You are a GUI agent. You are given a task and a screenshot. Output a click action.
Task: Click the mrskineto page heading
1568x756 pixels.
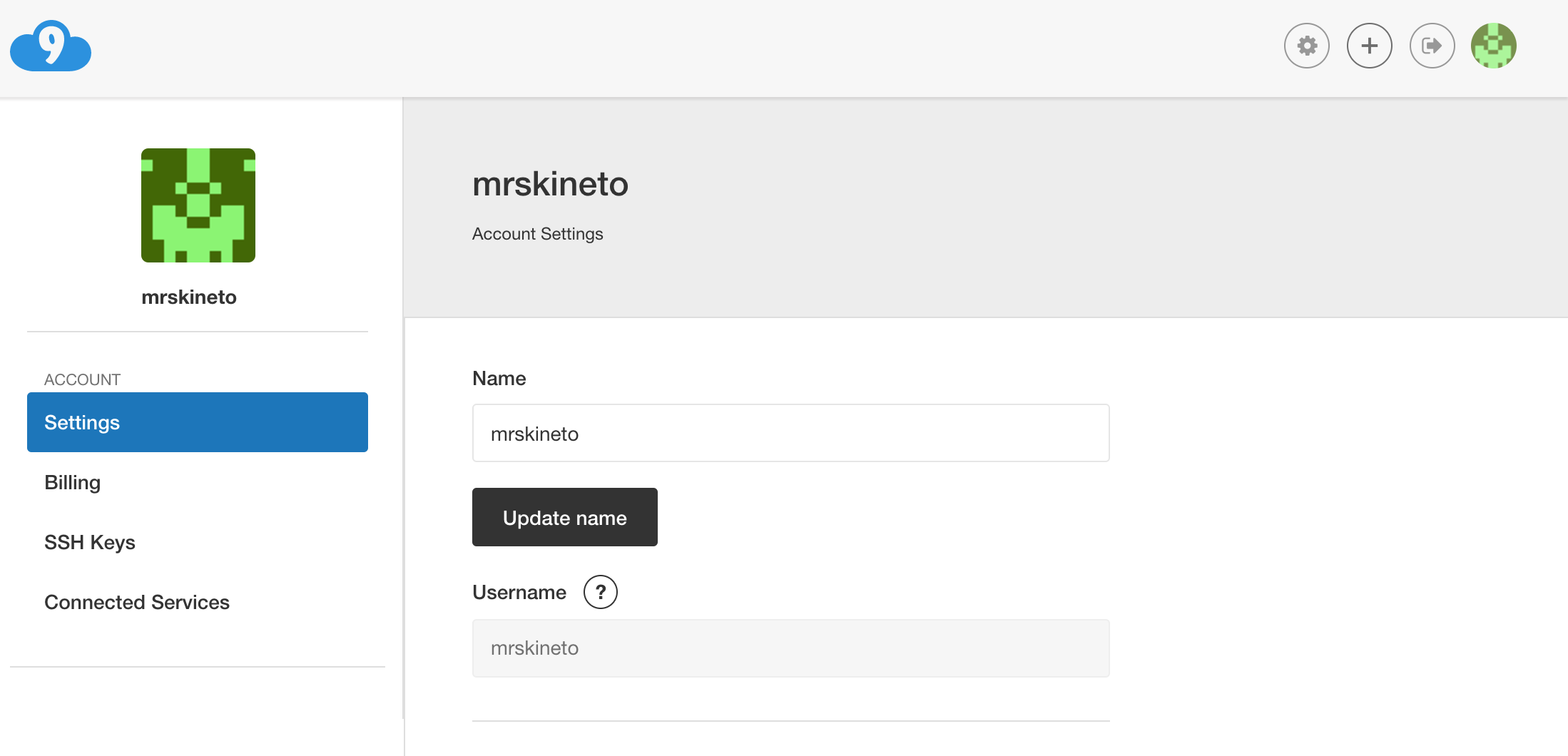550,184
